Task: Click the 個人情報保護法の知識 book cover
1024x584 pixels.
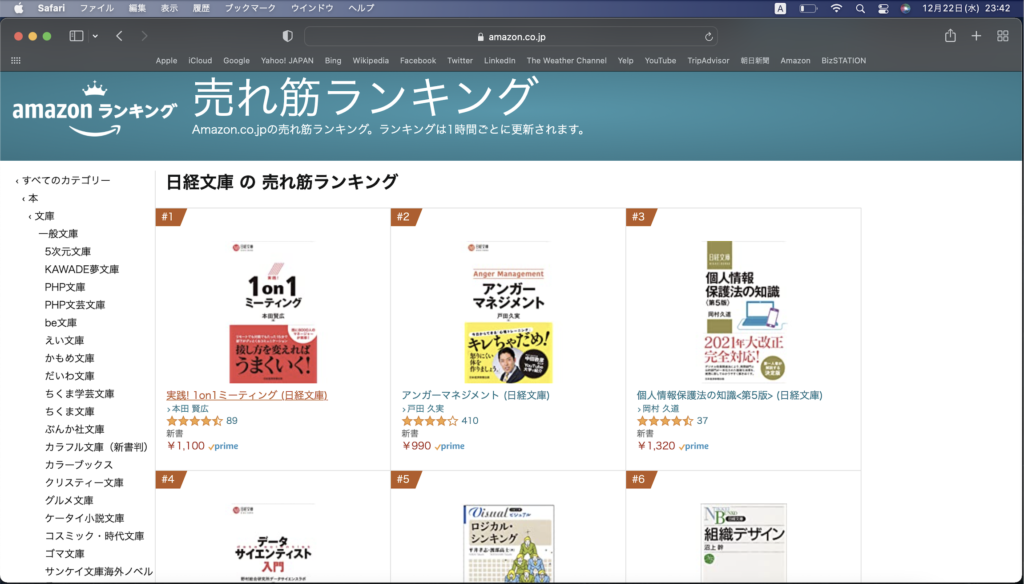Action: (x=743, y=311)
